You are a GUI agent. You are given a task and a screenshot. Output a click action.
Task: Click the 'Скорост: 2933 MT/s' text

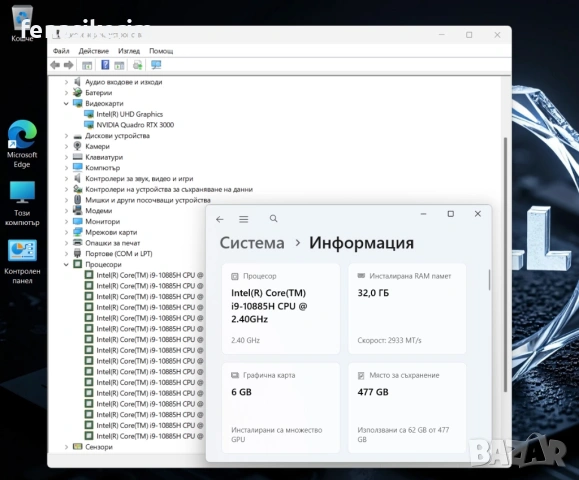389,340
